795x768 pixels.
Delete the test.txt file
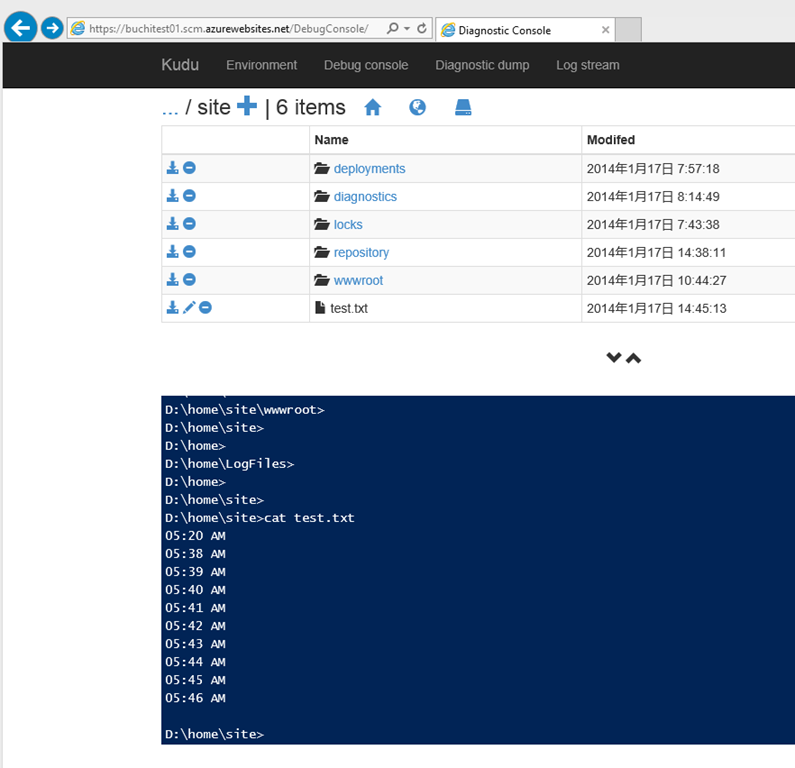(x=205, y=308)
